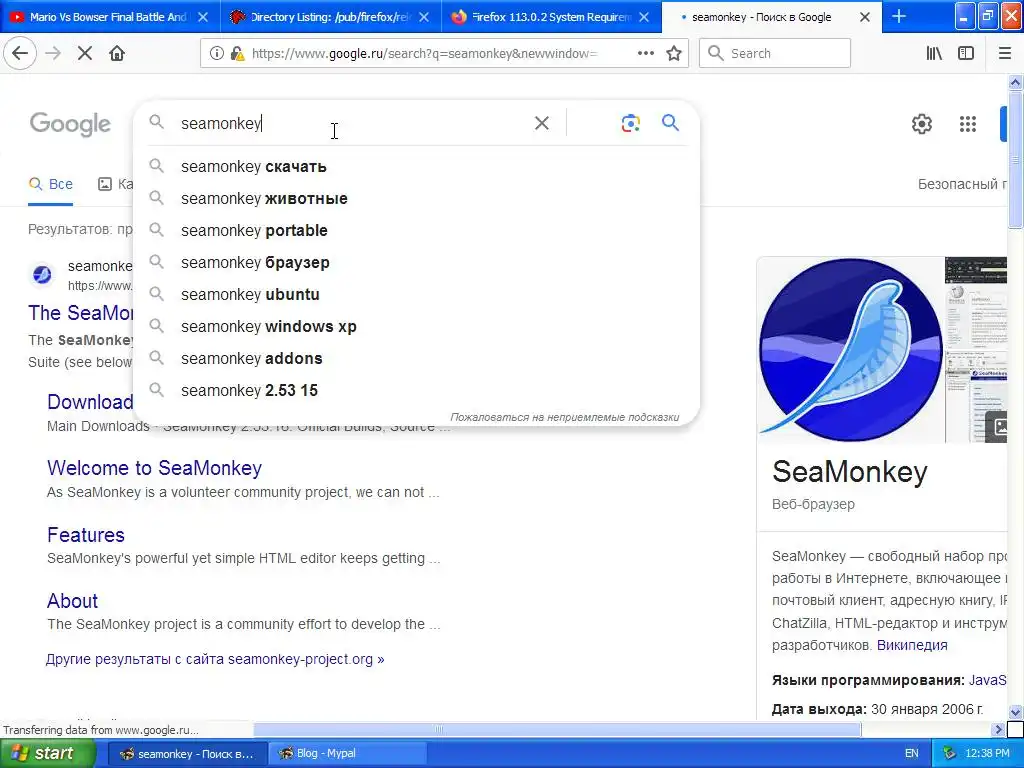Submit search with blue magnifier icon
This screenshot has width=1024, height=768.
point(670,122)
